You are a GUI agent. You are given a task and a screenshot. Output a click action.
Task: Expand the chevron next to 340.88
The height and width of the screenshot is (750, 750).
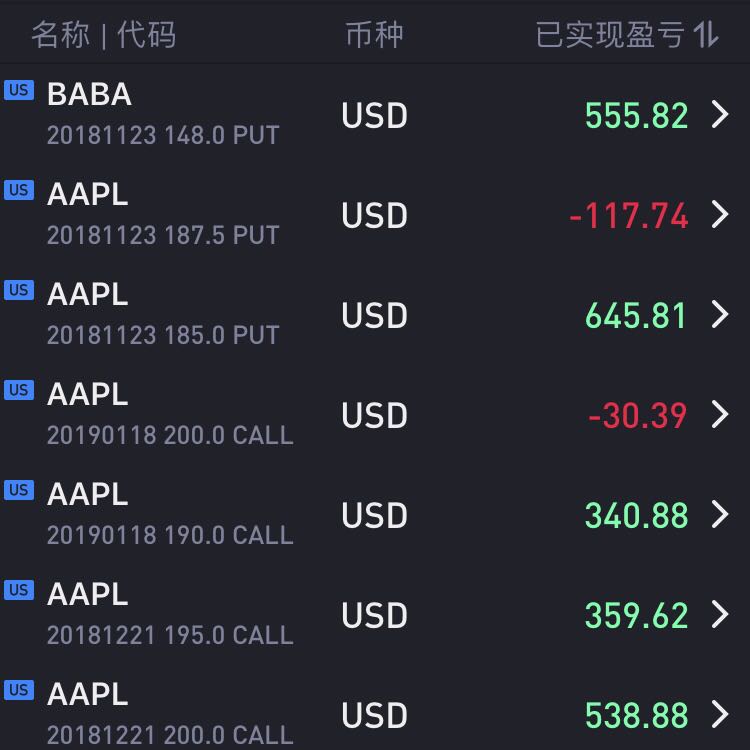[720, 514]
